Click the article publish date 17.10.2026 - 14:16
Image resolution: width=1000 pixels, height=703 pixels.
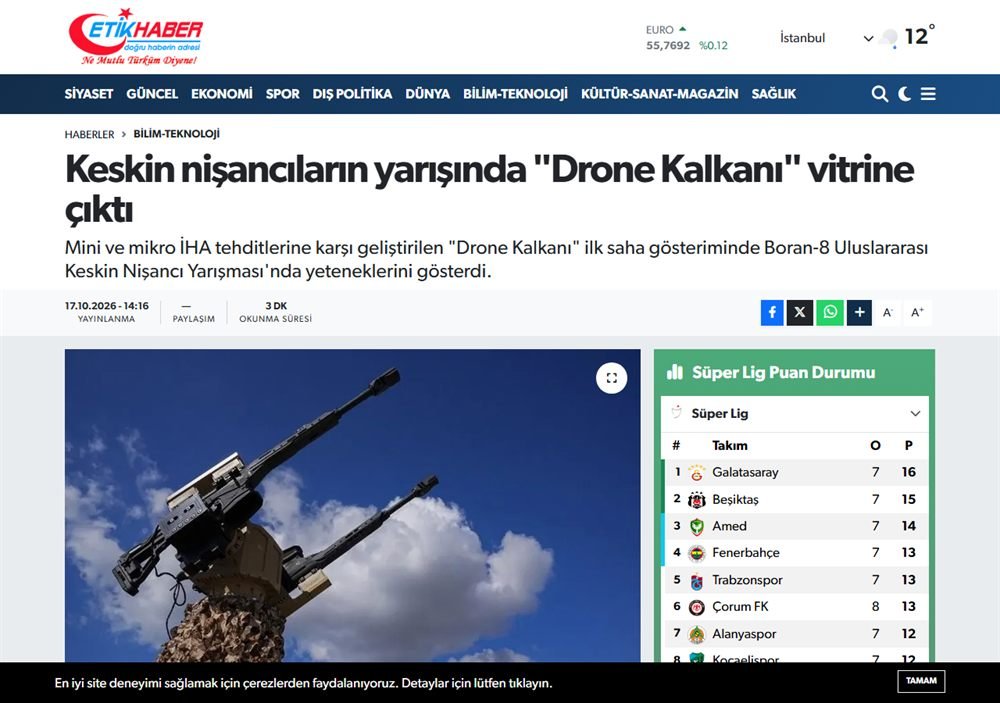(x=107, y=306)
